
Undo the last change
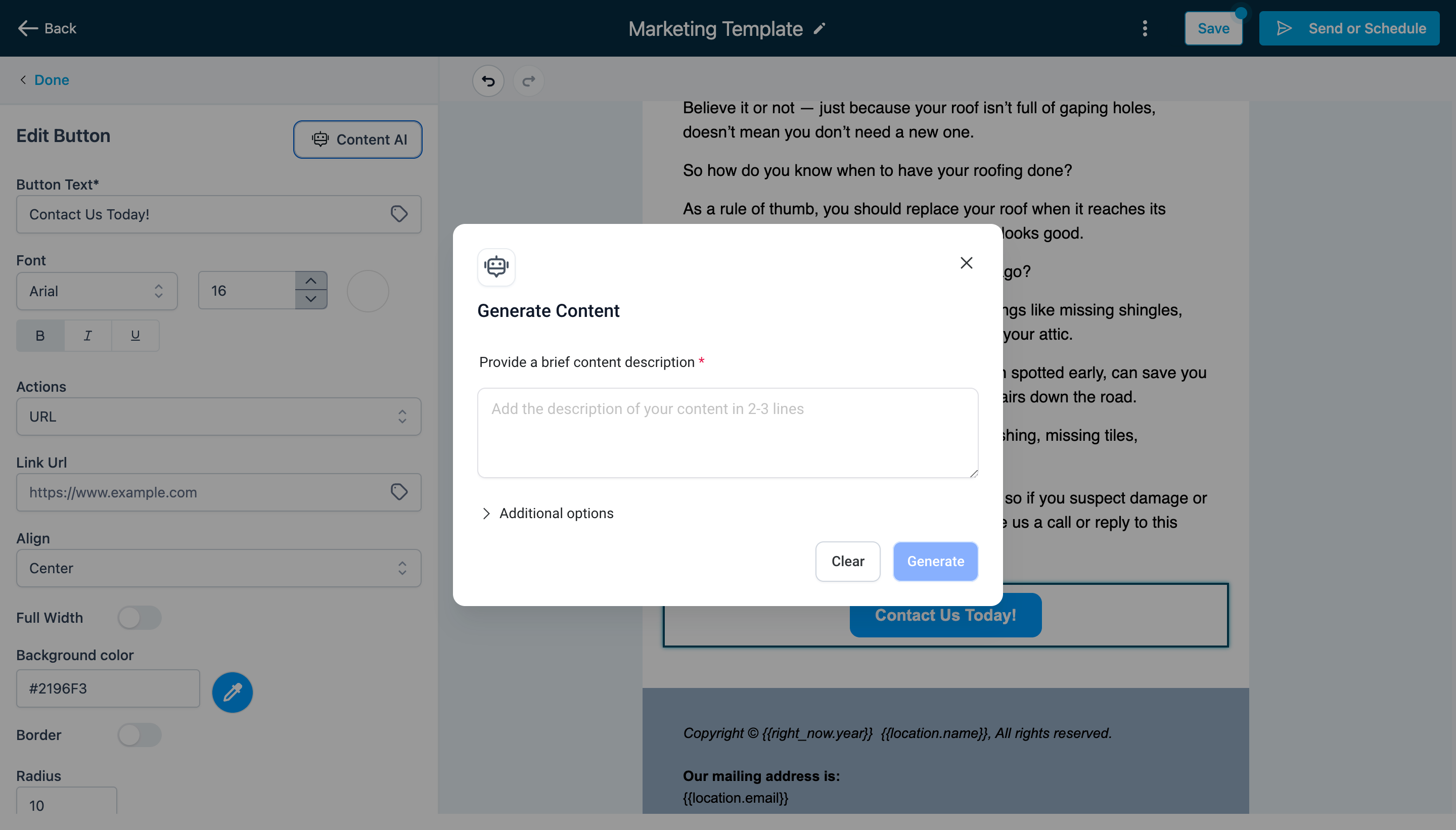[x=488, y=81]
